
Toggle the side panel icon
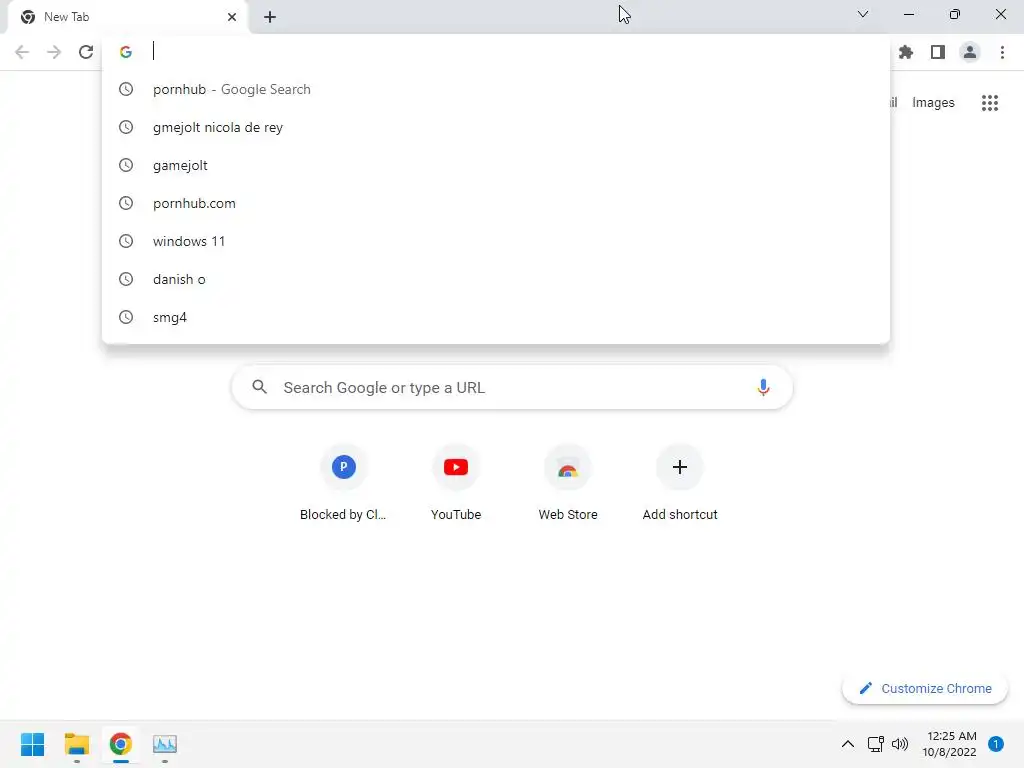pyautogui.click(x=938, y=52)
